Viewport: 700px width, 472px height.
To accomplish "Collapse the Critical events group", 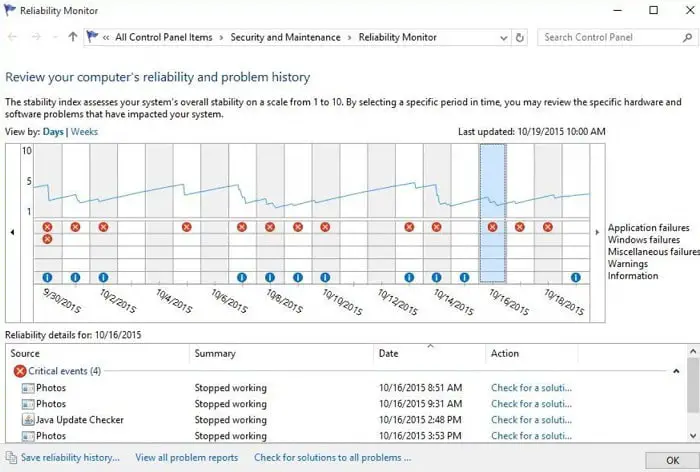I will [676, 371].
